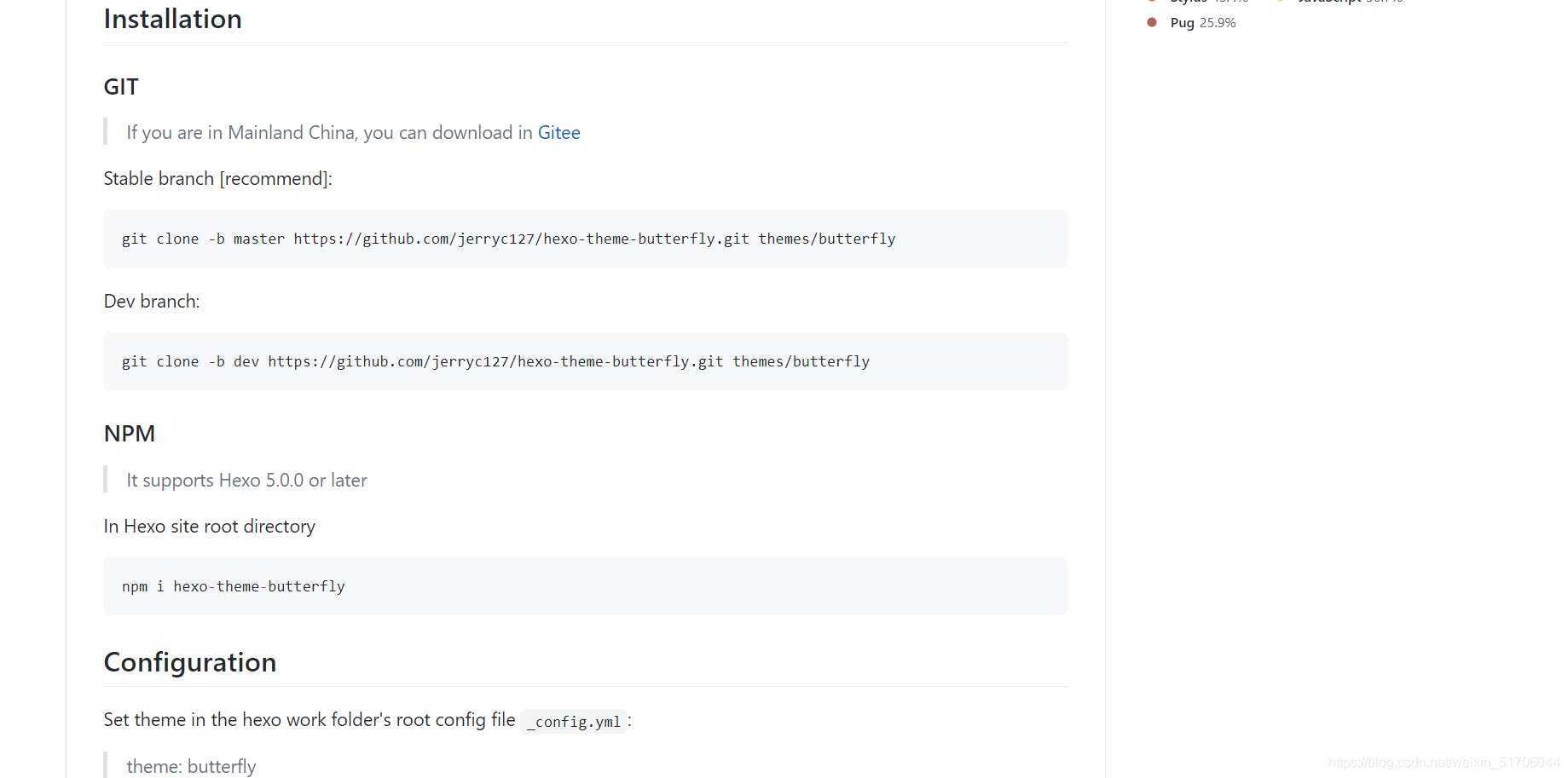The height and width of the screenshot is (778, 1568).
Task: Click the _config.yml inline code
Action: click(574, 722)
